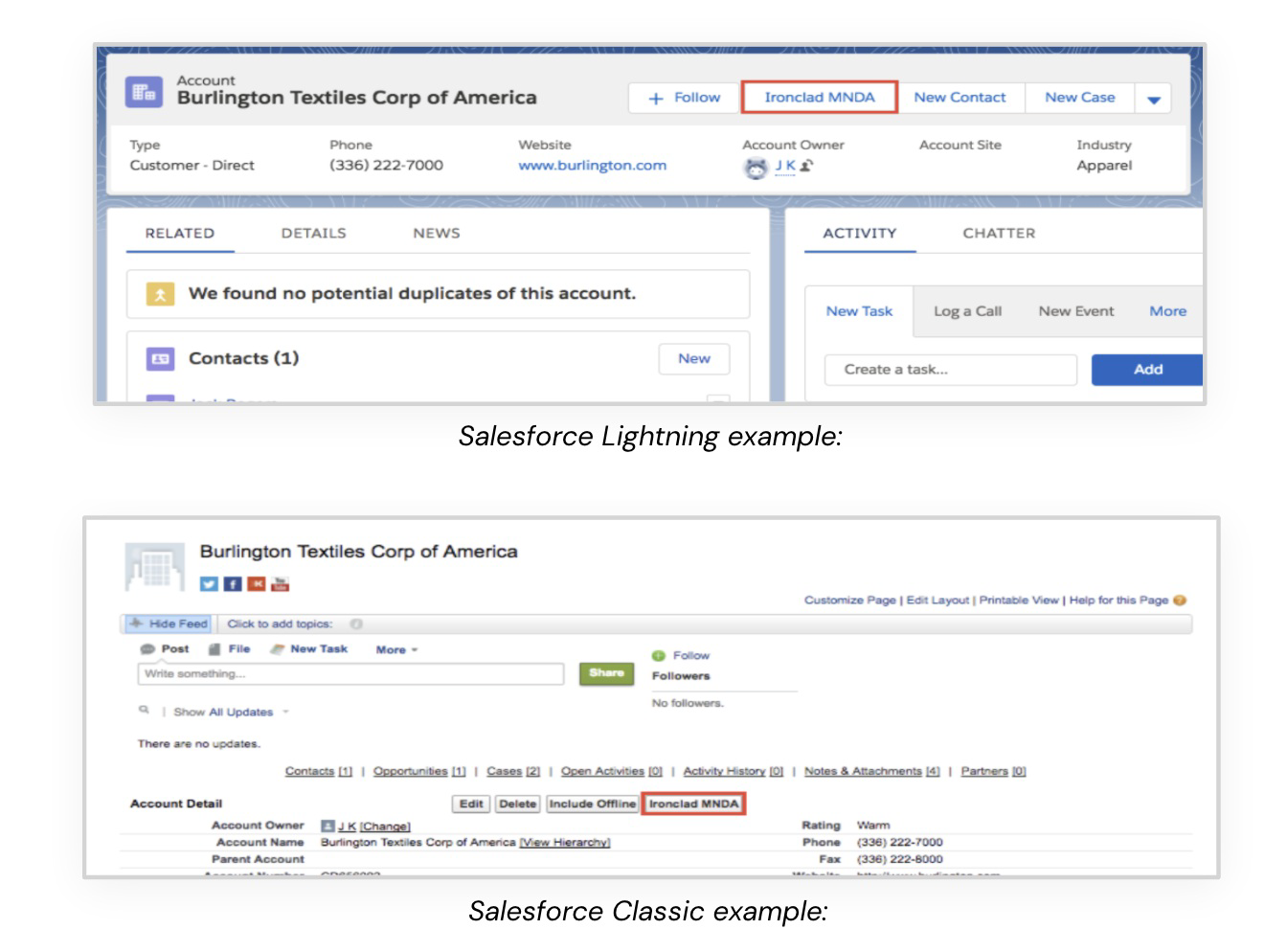1287x952 pixels.
Task: Click the Follow button in Lightning header
Action: click(x=685, y=98)
